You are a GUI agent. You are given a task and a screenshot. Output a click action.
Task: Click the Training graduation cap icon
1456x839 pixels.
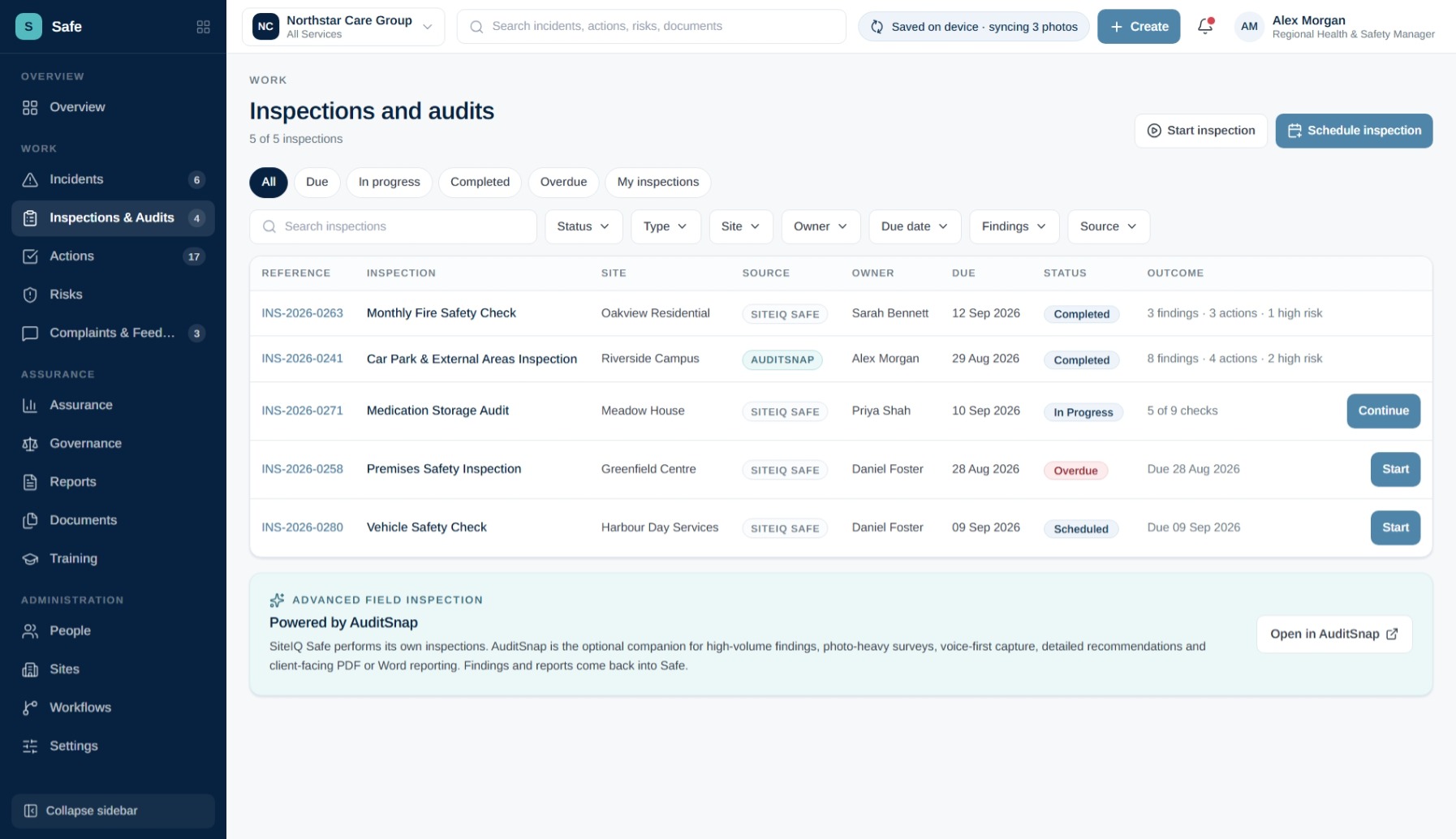tap(30, 558)
